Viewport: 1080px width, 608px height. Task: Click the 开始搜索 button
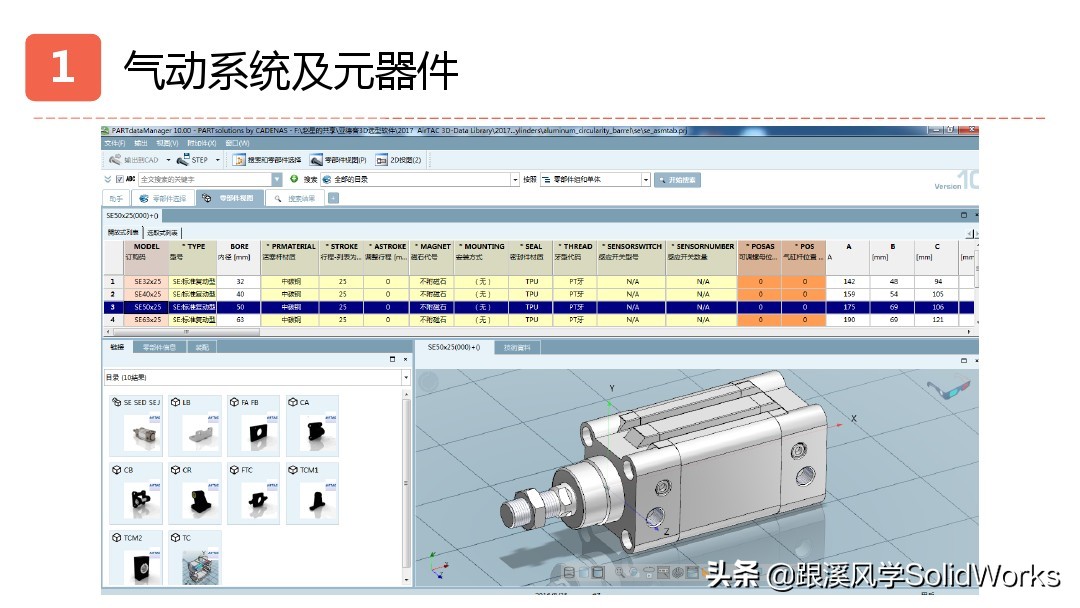click(x=678, y=179)
